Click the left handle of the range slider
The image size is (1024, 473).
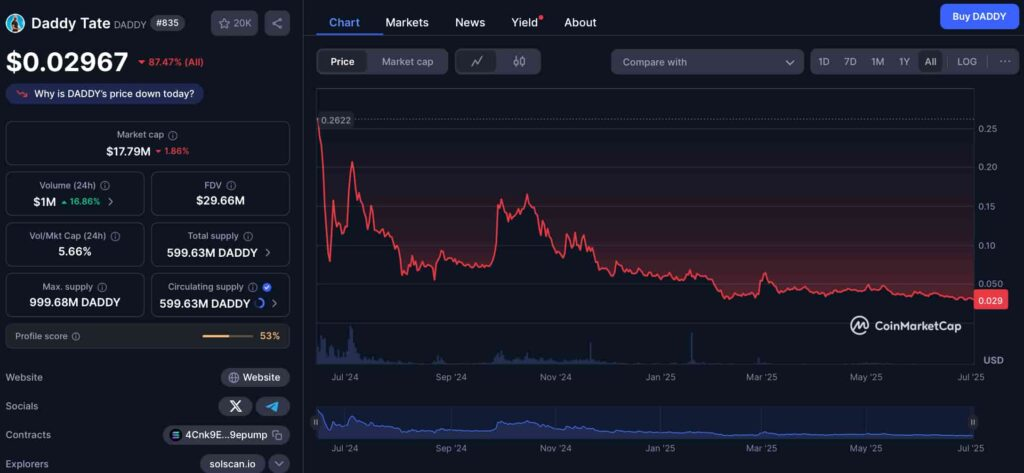(x=316, y=423)
